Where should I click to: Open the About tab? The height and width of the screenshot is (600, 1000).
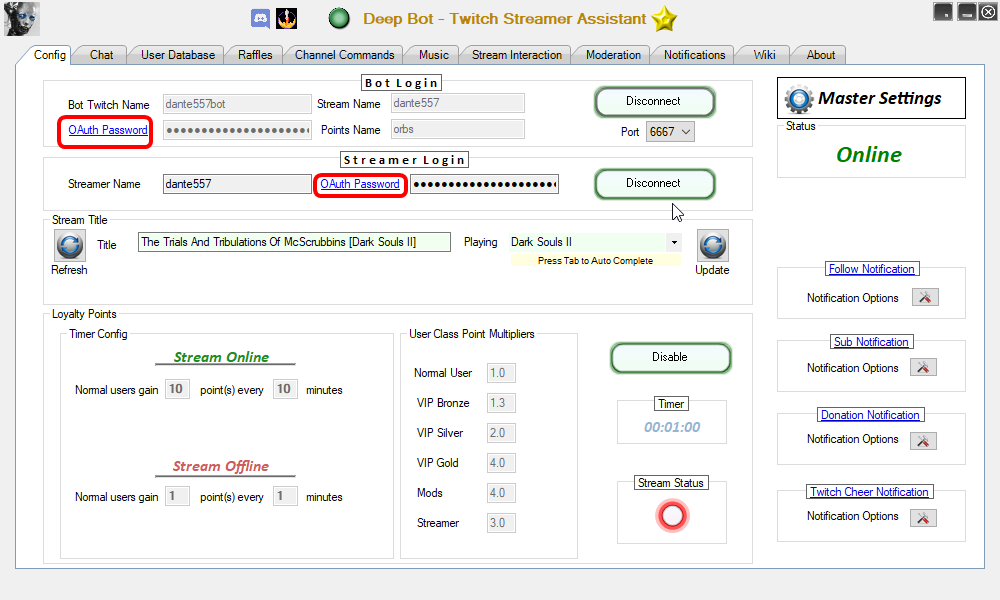coord(820,55)
